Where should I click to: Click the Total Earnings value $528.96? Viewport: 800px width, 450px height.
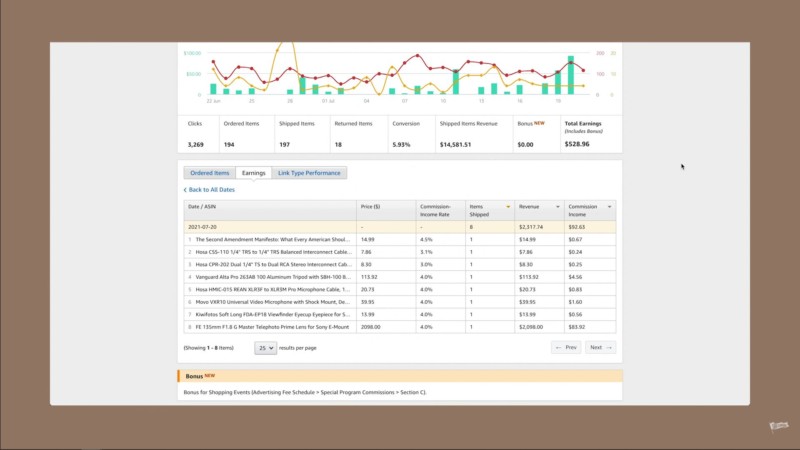pos(577,144)
